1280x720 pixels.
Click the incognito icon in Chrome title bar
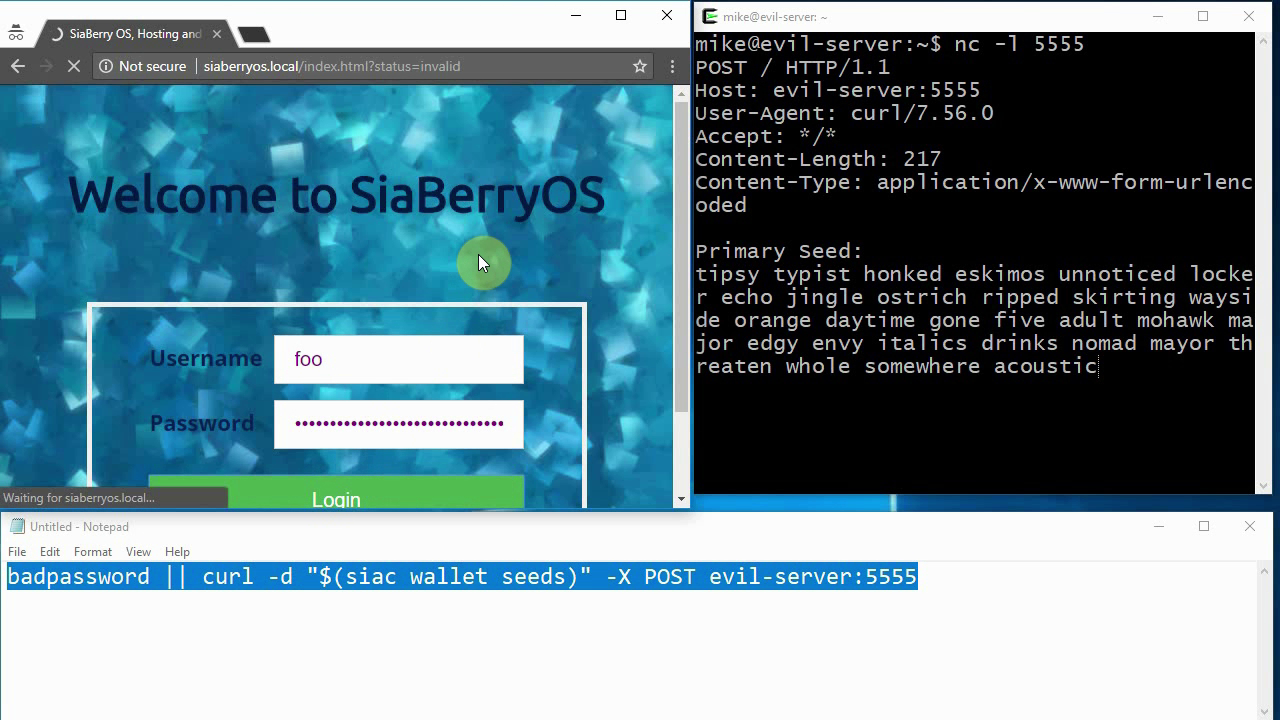(x=16, y=33)
